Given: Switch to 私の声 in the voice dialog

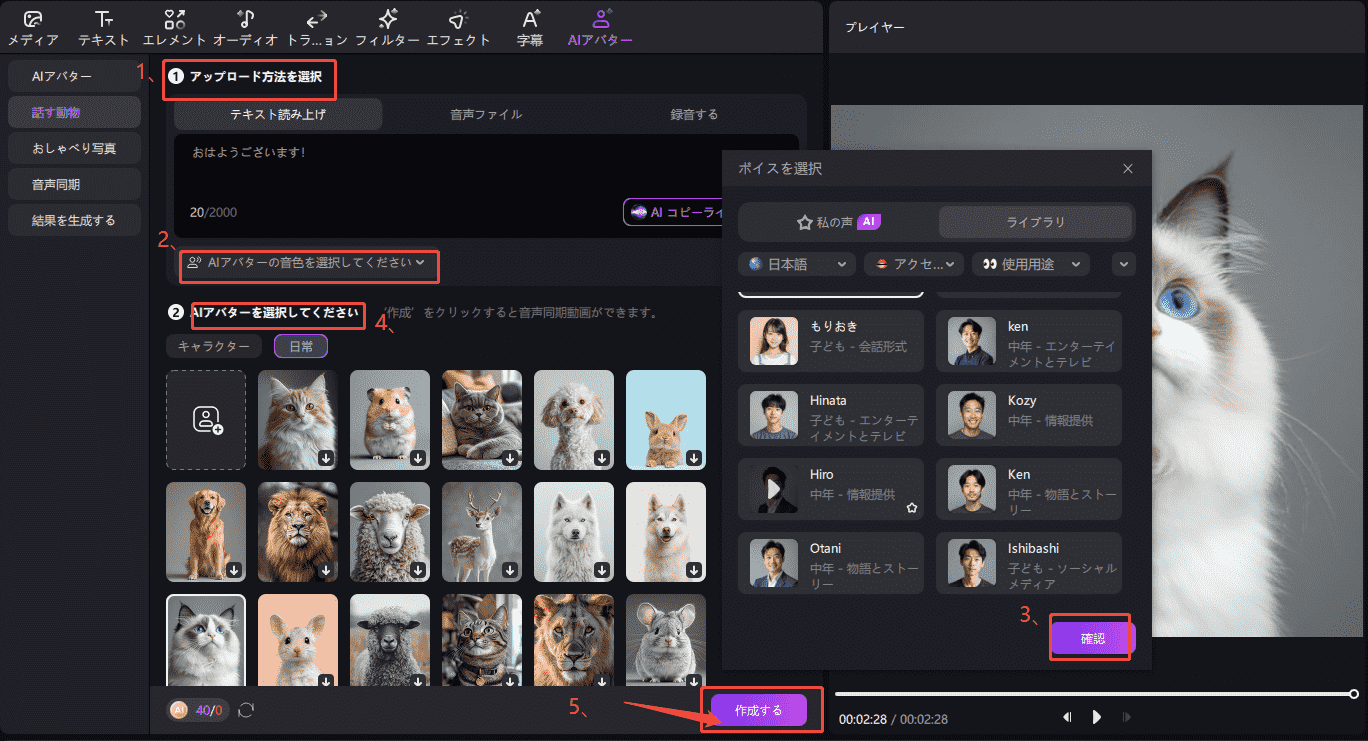Looking at the screenshot, I should 836,221.
